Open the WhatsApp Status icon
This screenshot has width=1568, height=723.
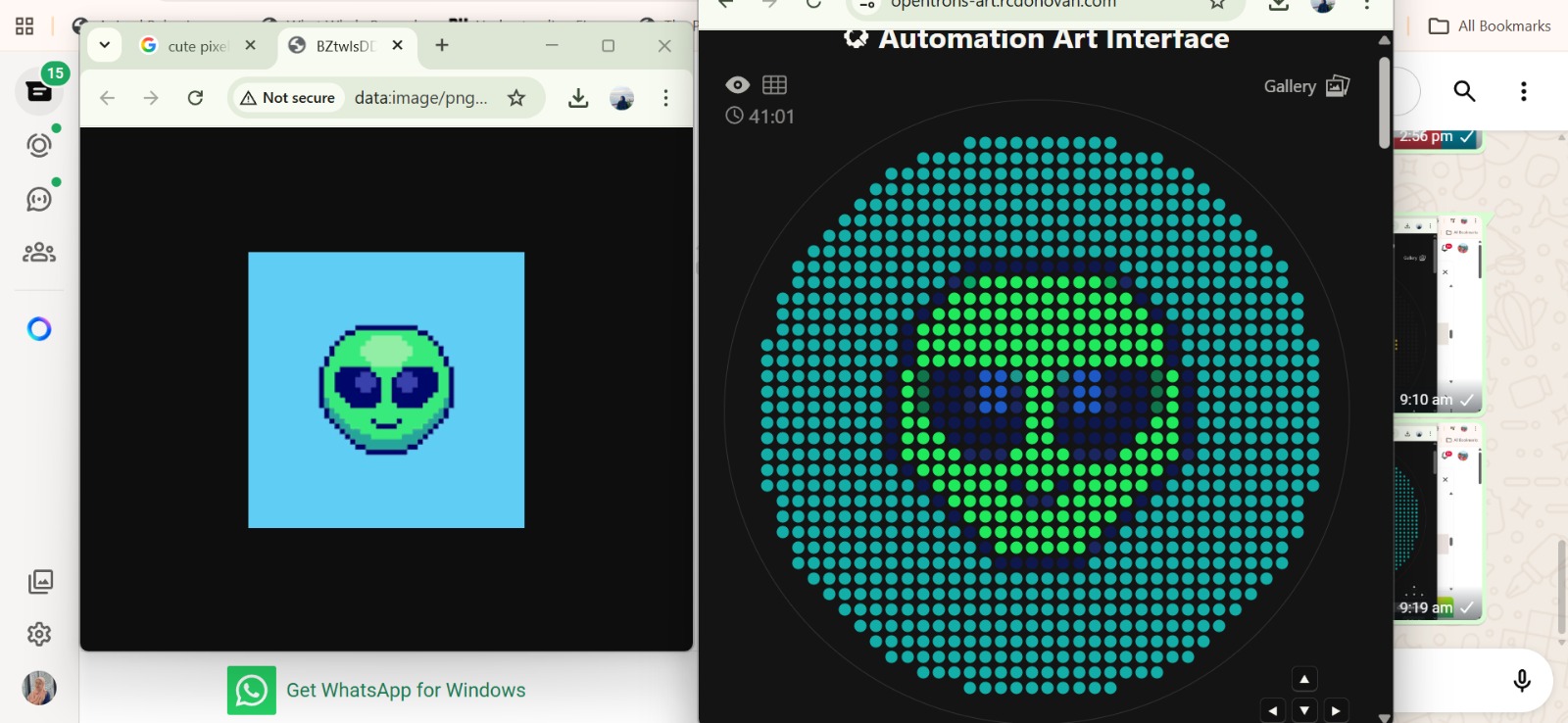point(39,145)
